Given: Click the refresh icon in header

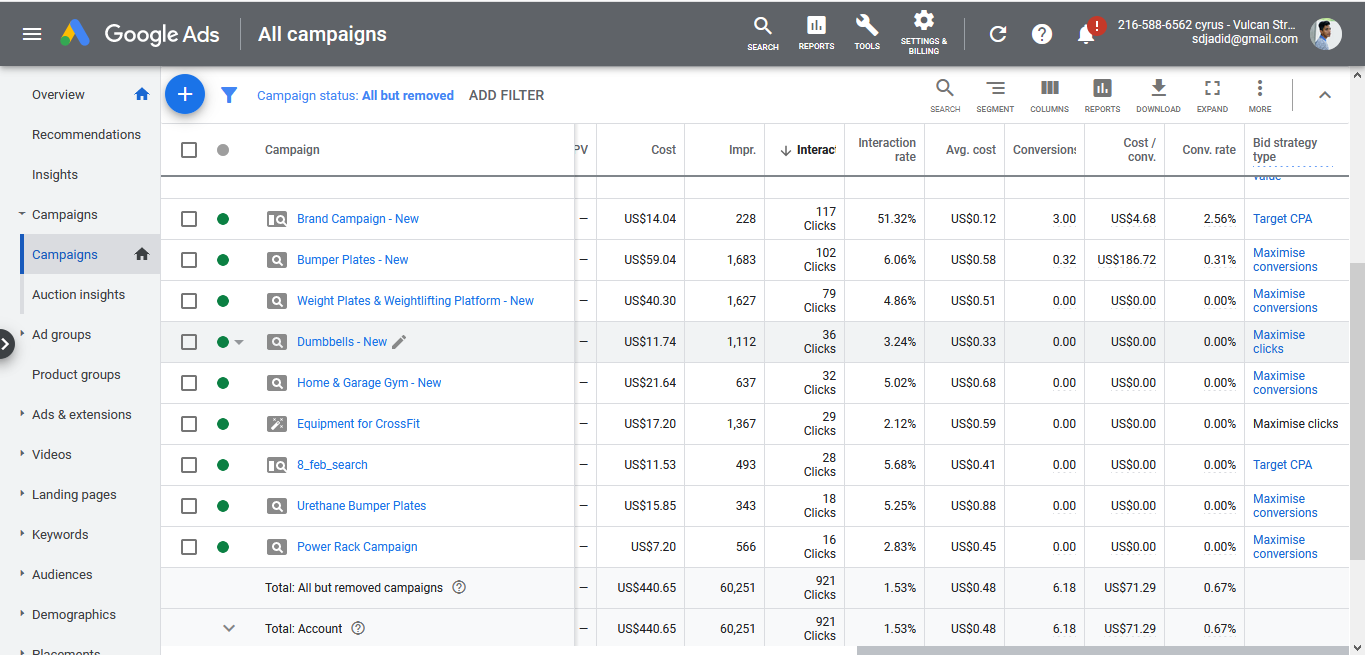Looking at the screenshot, I should click(x=997, y=34).
